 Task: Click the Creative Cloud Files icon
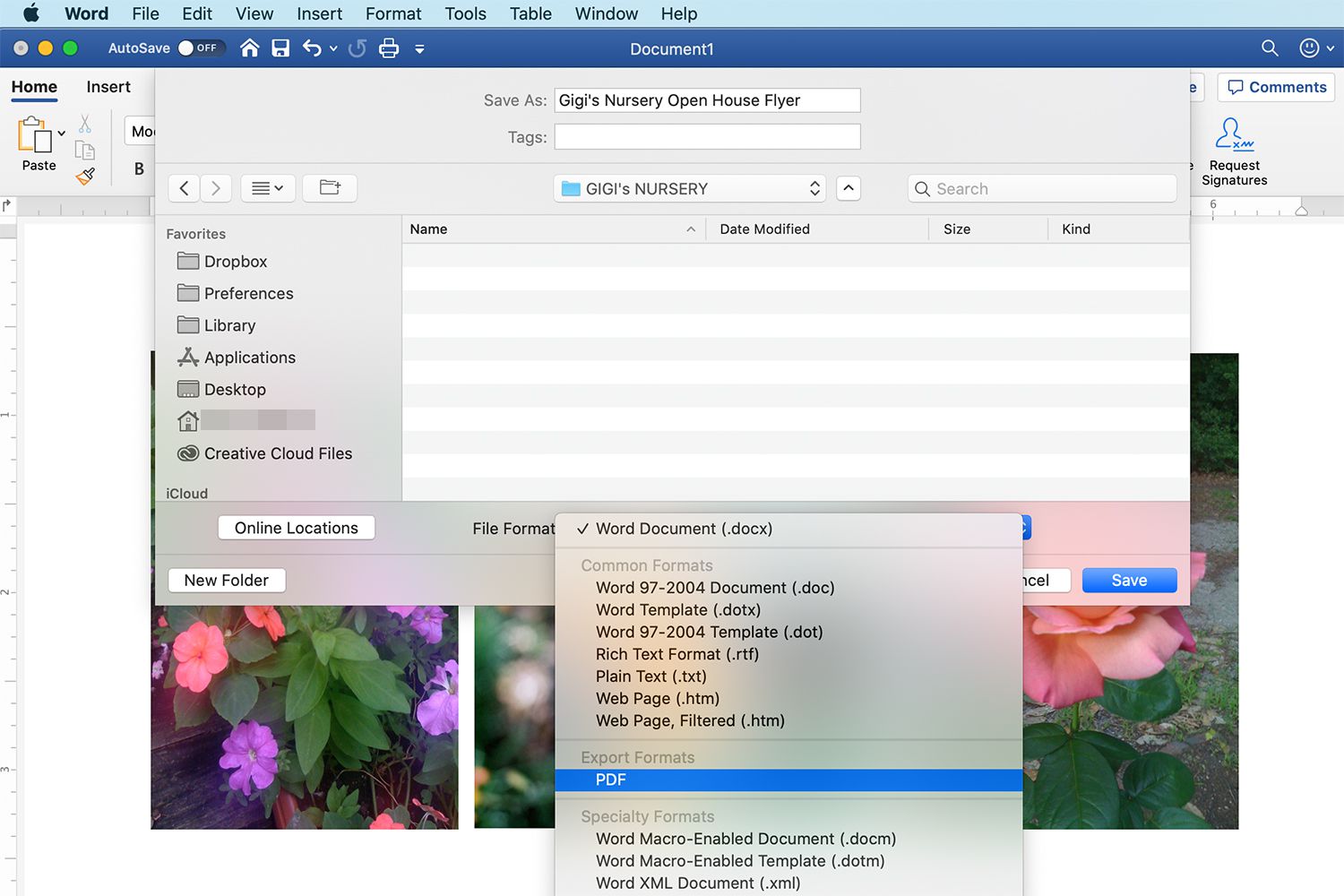click(x=188, y=453)
